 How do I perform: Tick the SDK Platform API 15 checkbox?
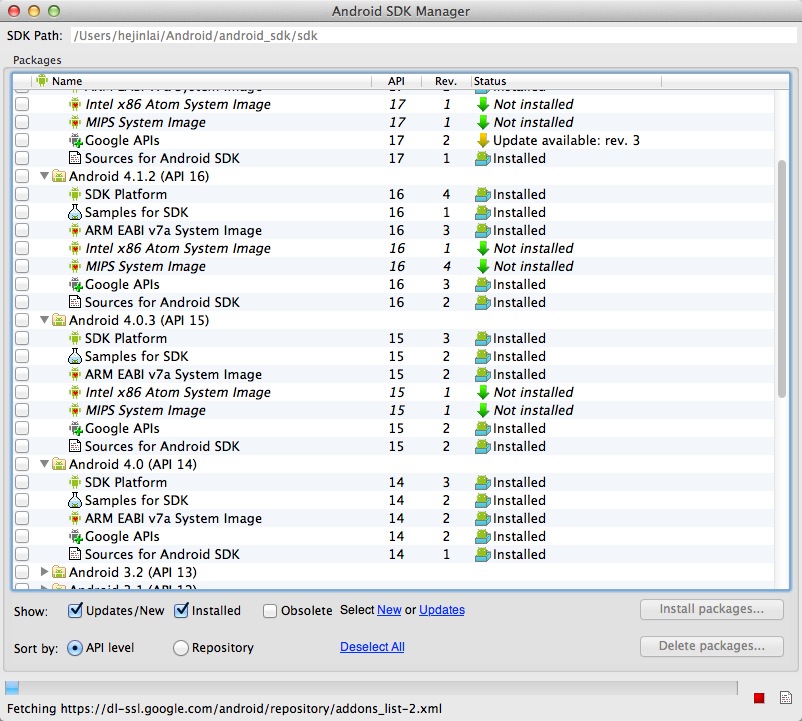pos(22,338)
